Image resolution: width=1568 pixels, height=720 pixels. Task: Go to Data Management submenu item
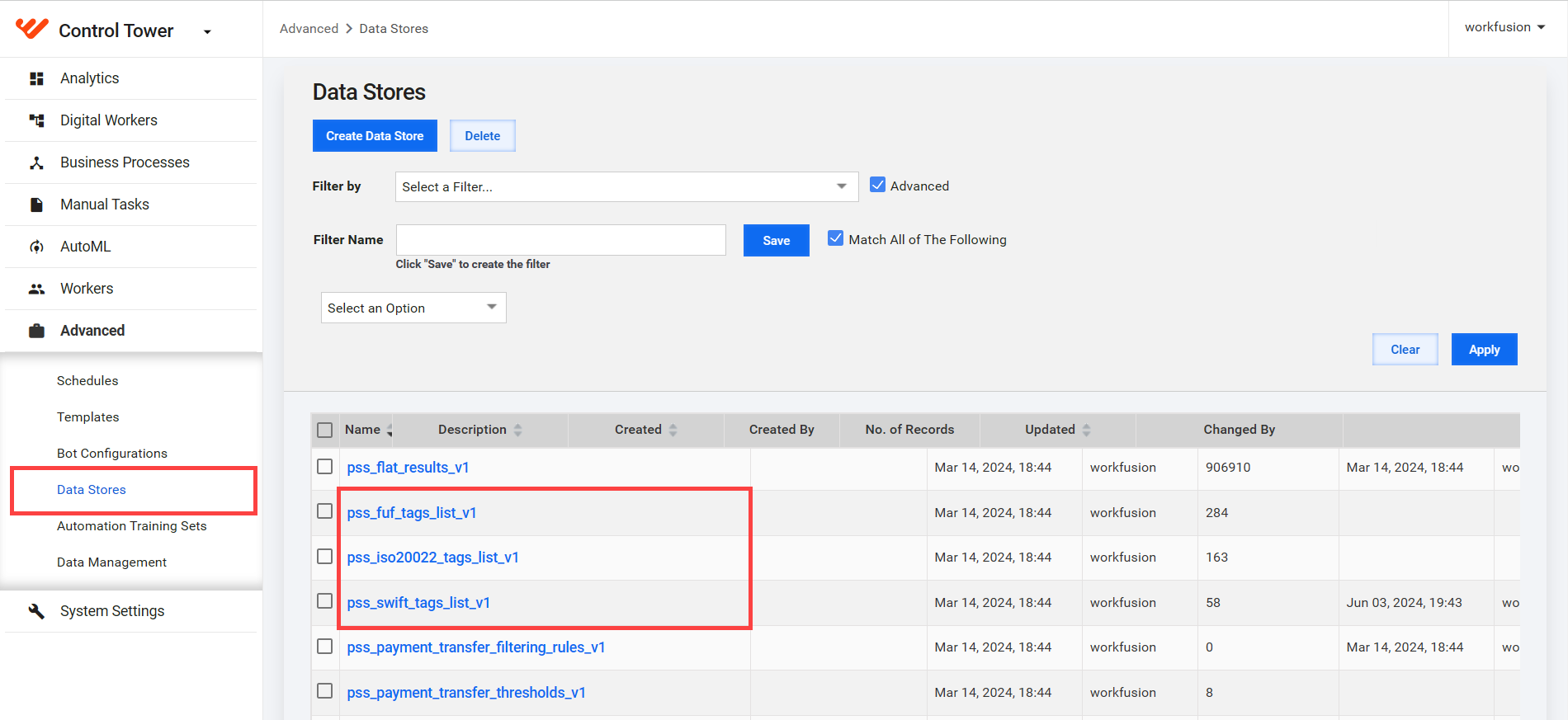pos(112,562)
